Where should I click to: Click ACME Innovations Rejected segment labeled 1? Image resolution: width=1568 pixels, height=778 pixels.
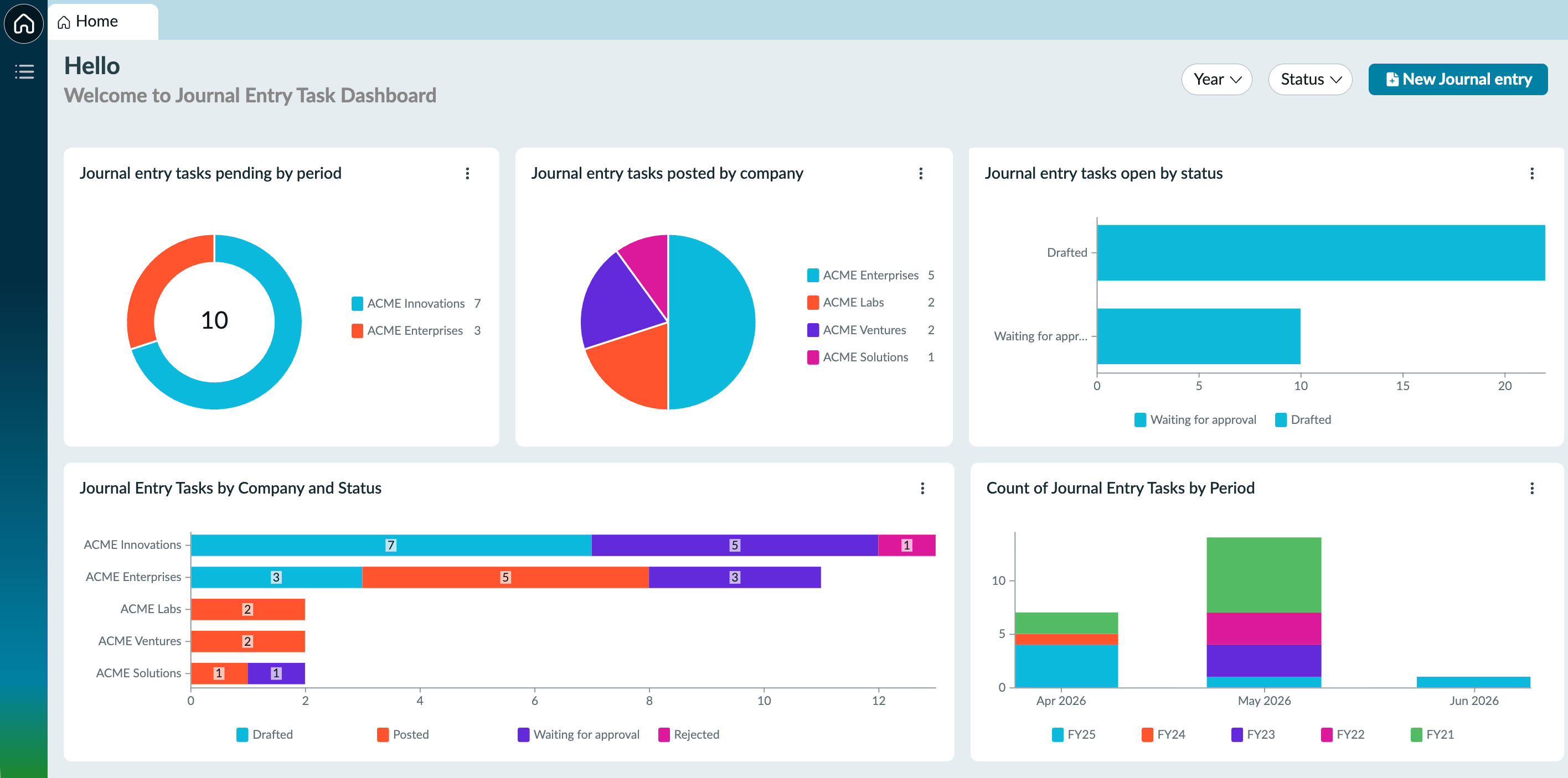click(907, 545)
